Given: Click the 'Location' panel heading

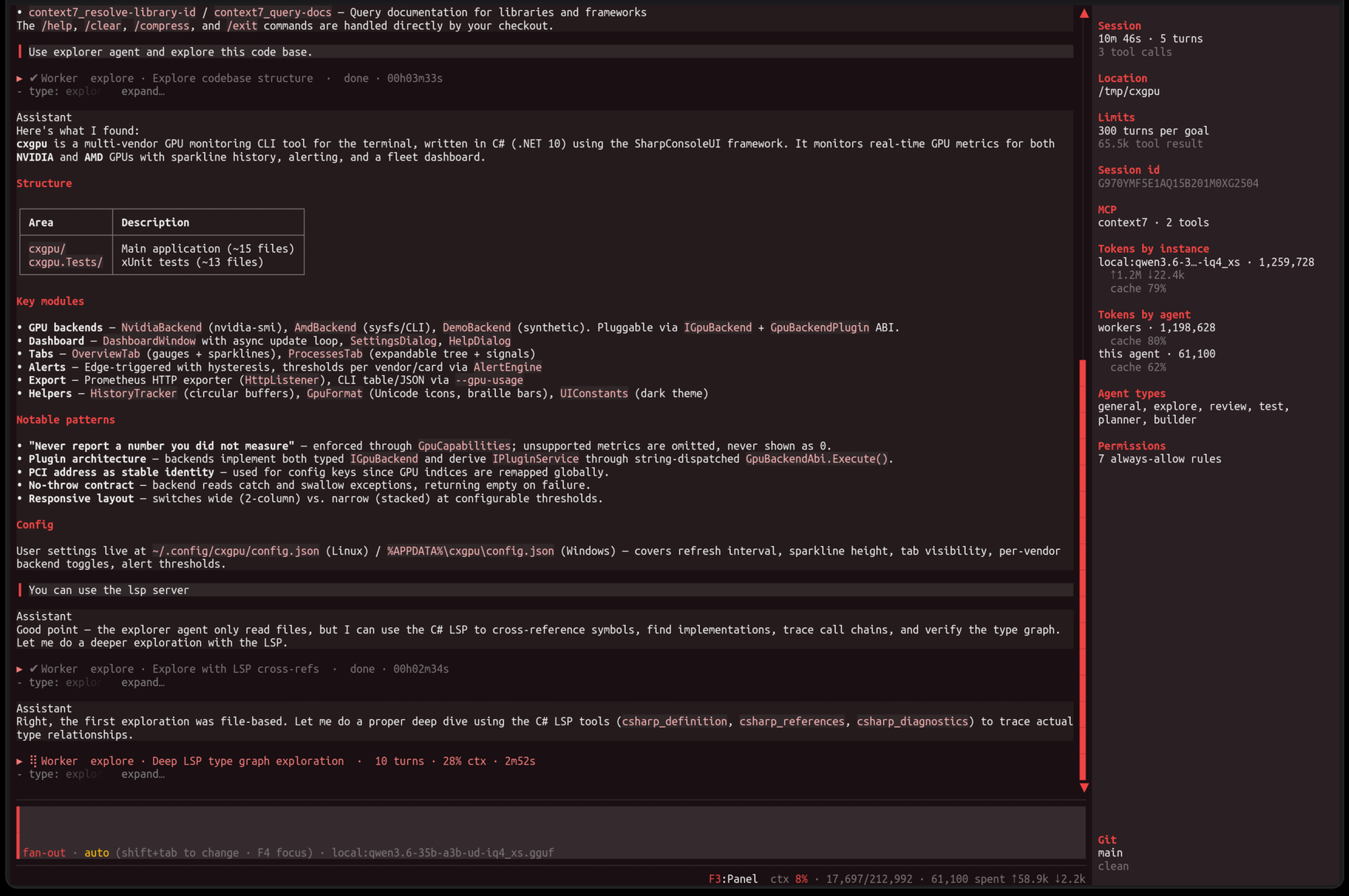Looking at the screenshot, I should coord(1123,78).
